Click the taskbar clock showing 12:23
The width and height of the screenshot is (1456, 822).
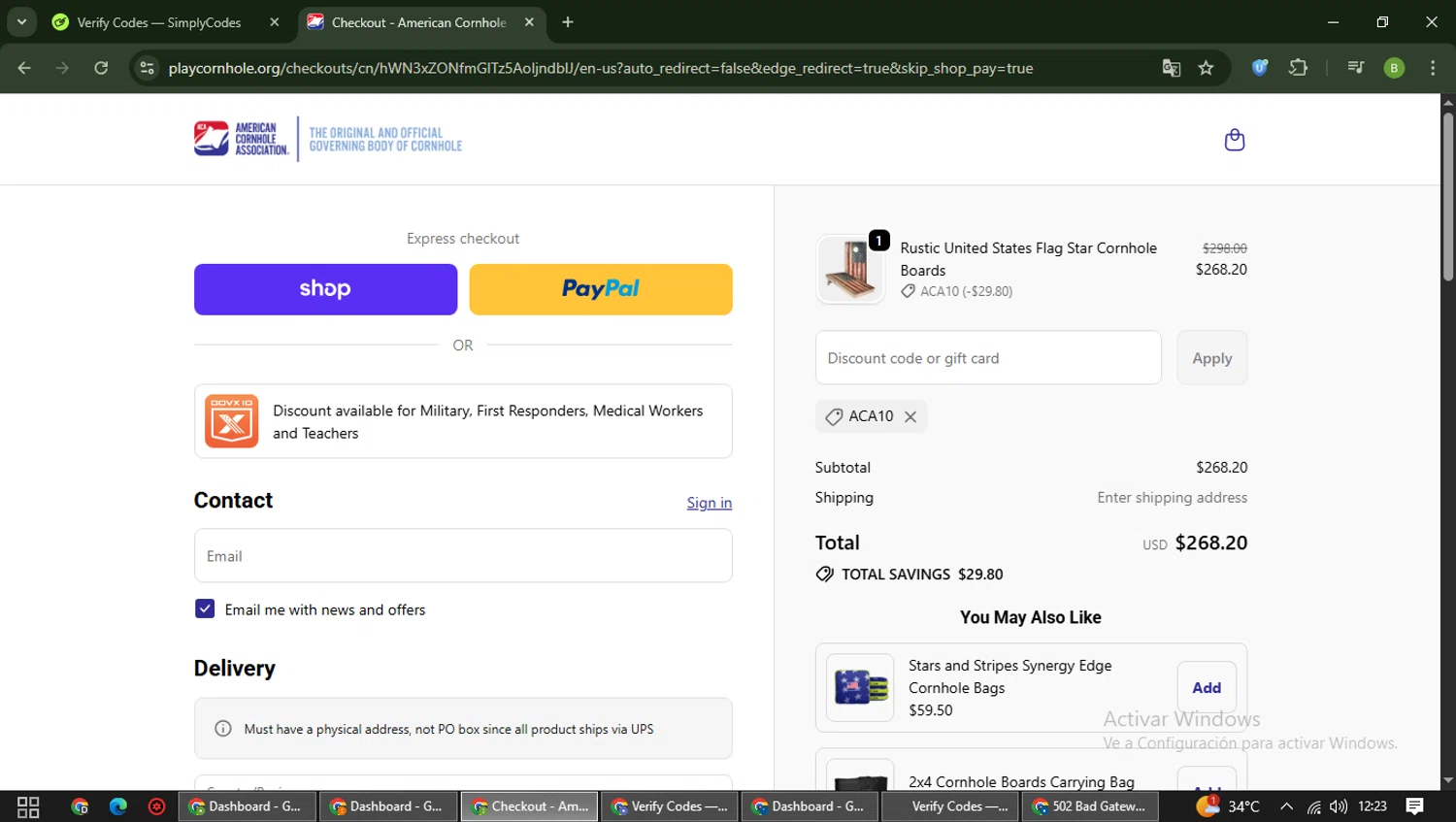pos(1373,806)
